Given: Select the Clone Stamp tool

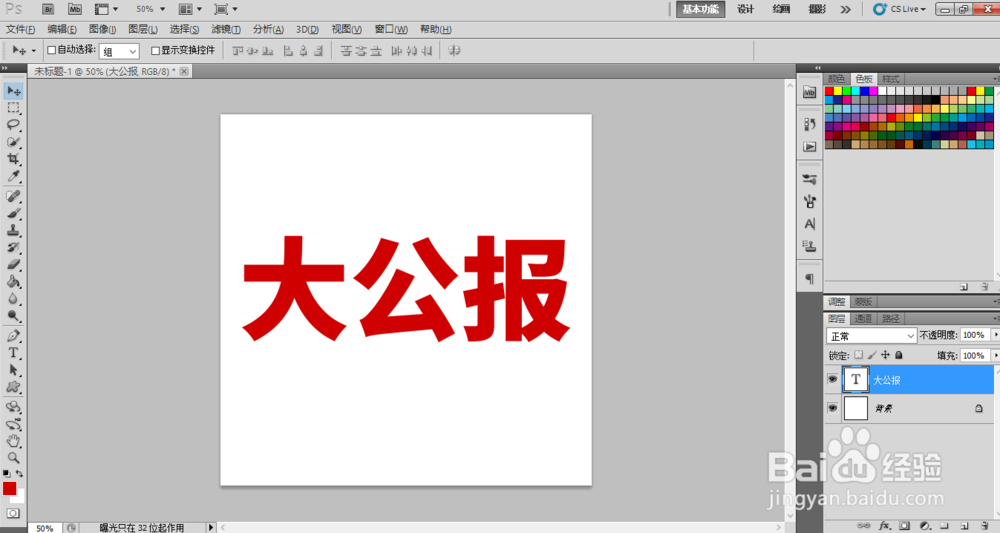Looking at the screenshot, I should click(x=13, y=230).
